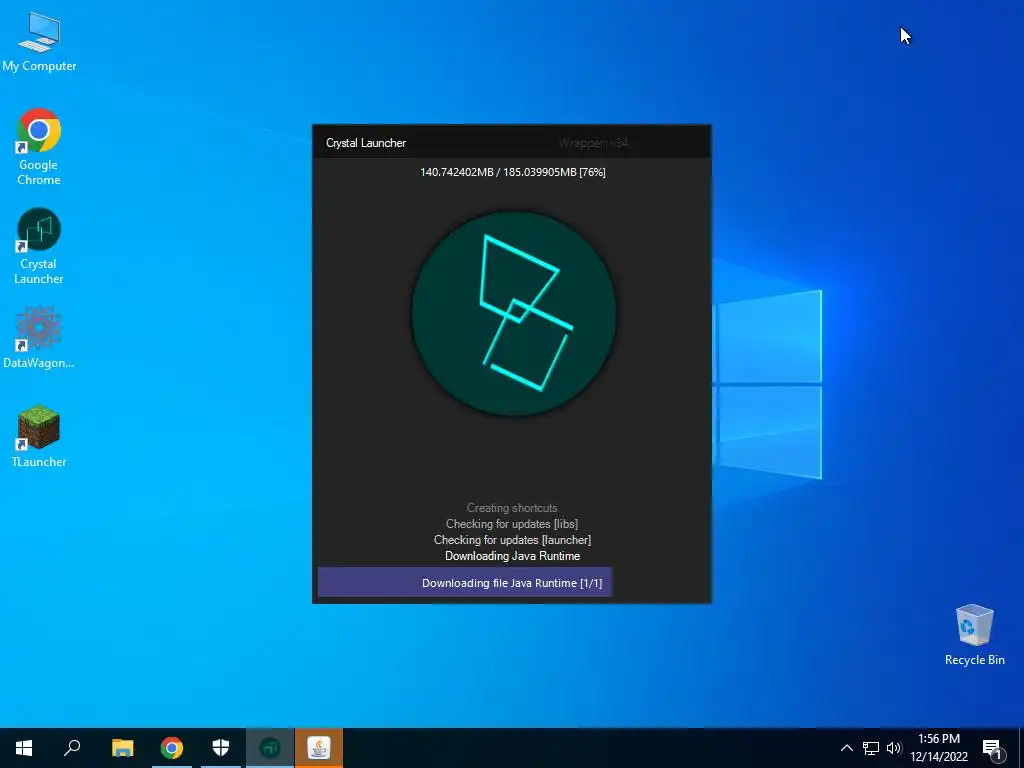This screenshot has height=768, width=1024.
Task: Open the My Computer desktop icon
Action: (39, 42)
